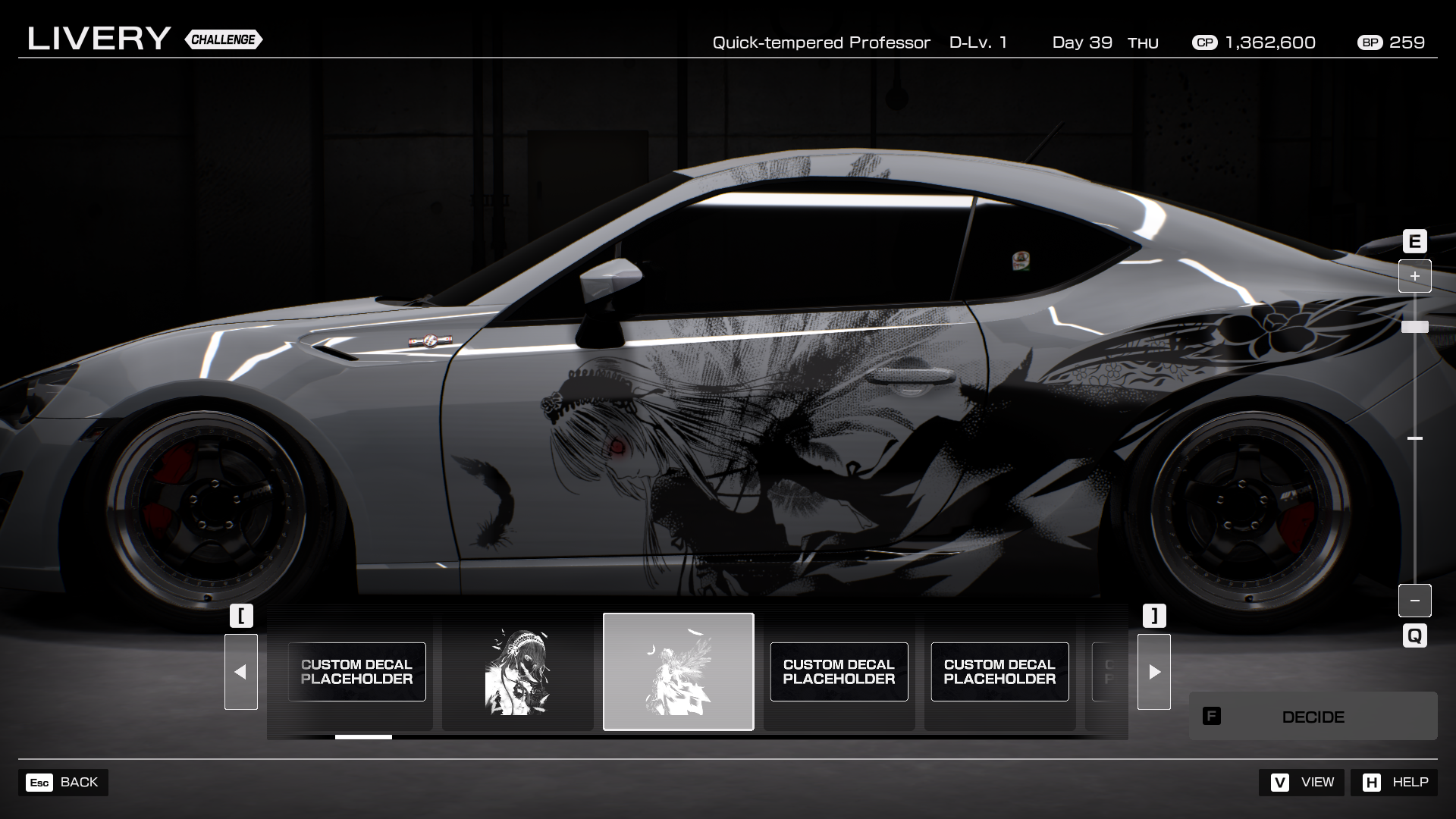1456x819 pixels.
Task: Select the anime girl portrait decal thumbnail
Action: pos(517,672)
